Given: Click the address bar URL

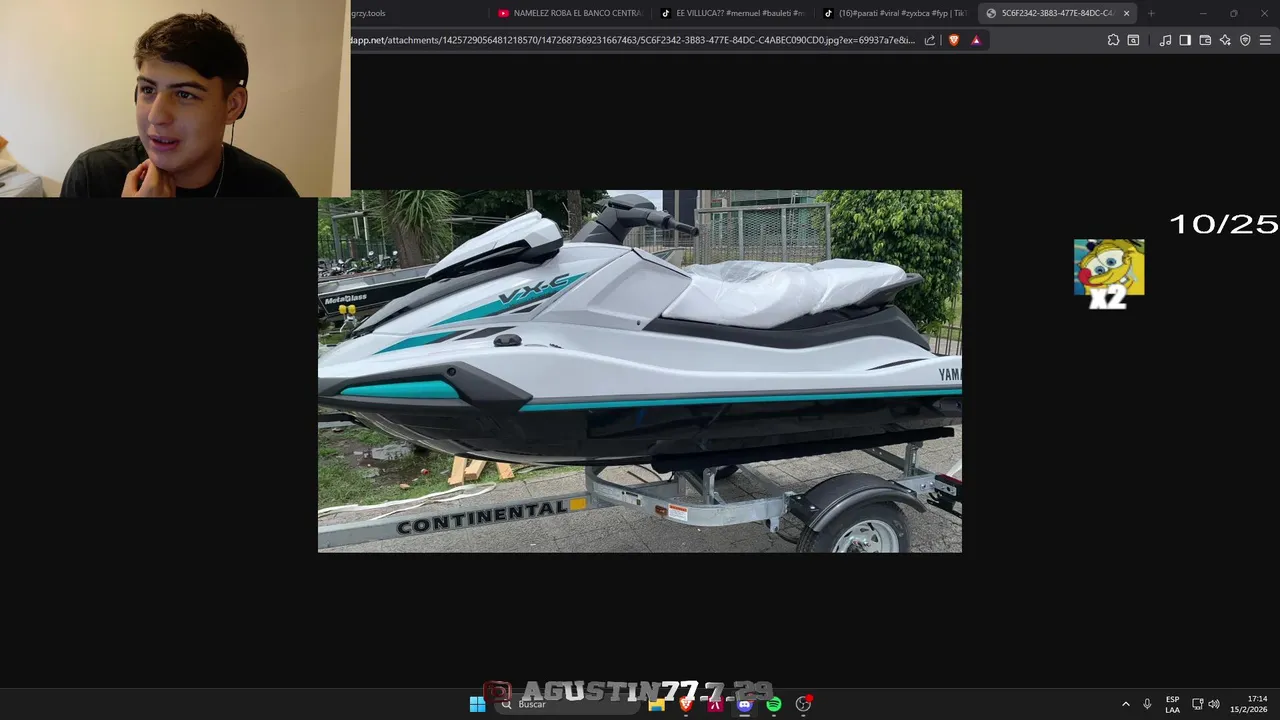Looking at the screenshot, I should 632,40.
